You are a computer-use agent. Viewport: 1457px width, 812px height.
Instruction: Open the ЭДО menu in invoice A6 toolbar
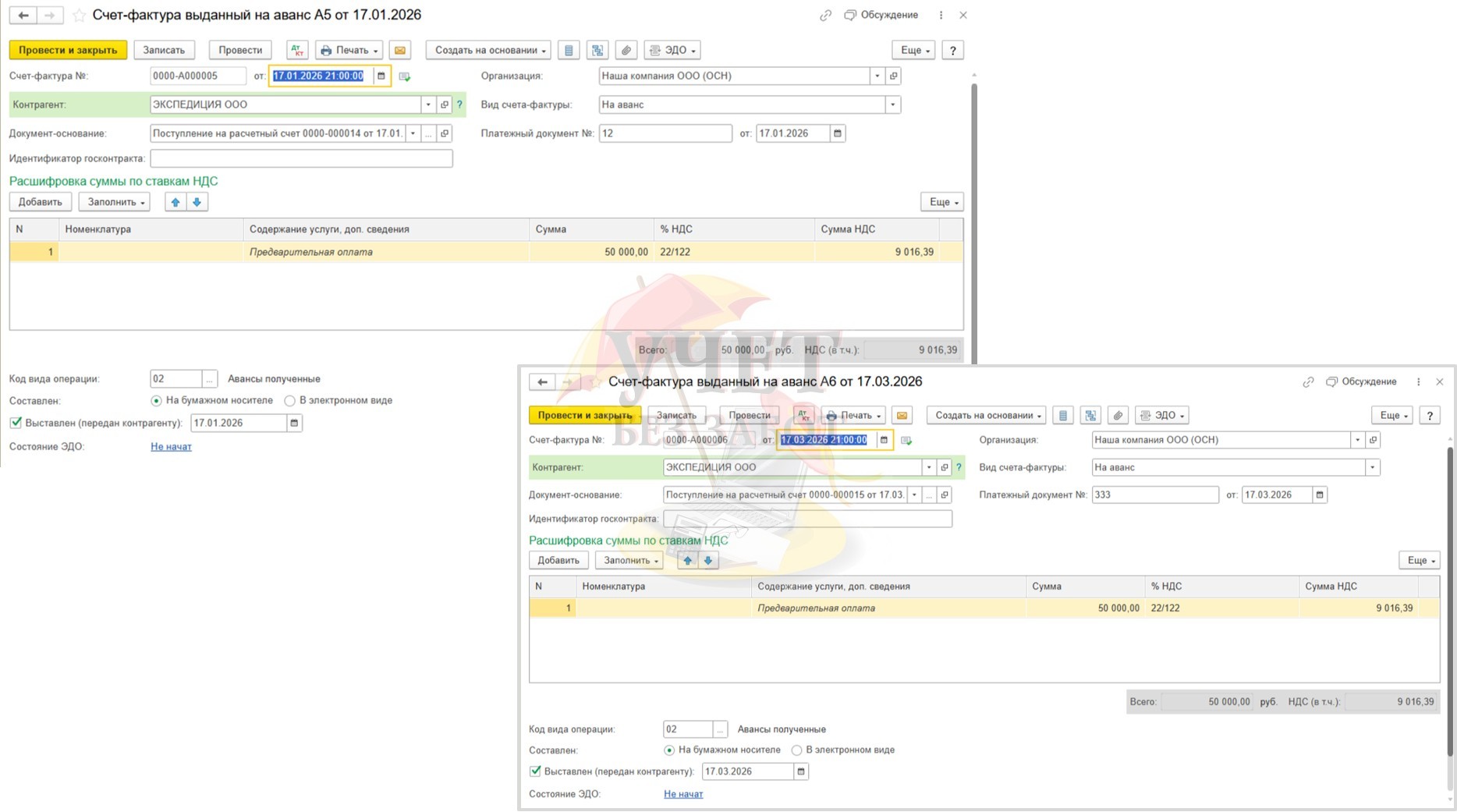[x=1162, y=416]
